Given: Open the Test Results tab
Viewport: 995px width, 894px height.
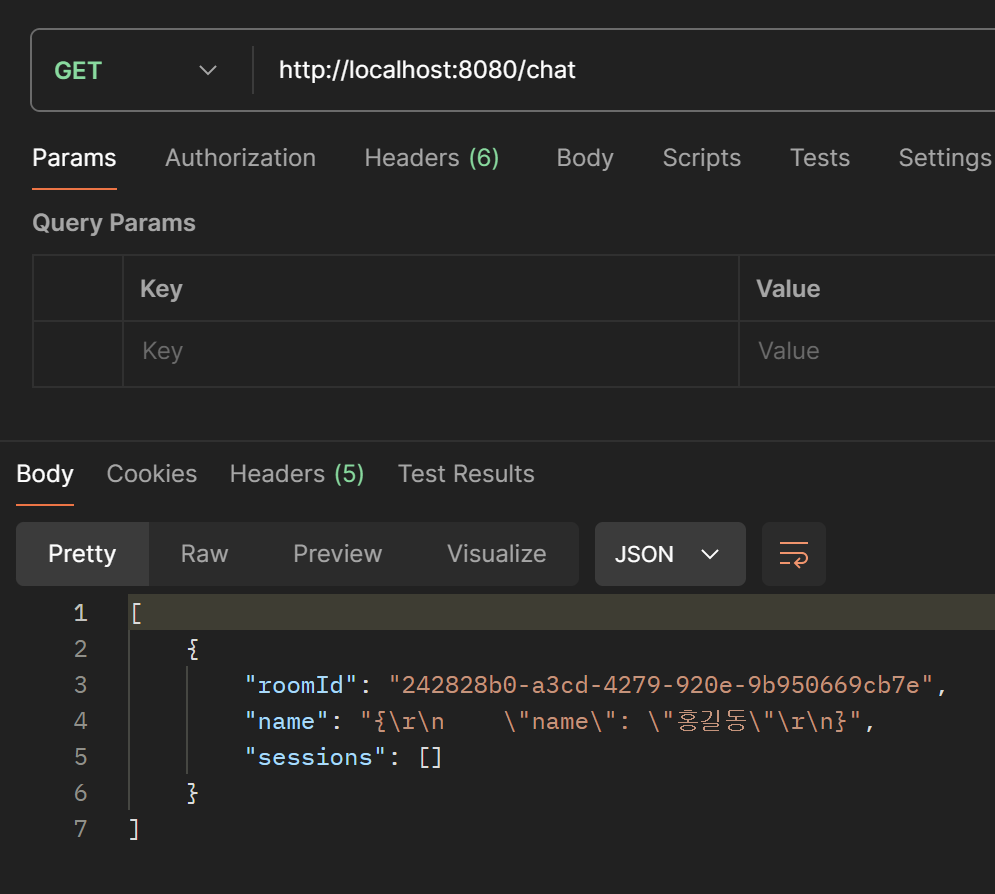Looking at the screenshot, I should click(x=466, y=474).
